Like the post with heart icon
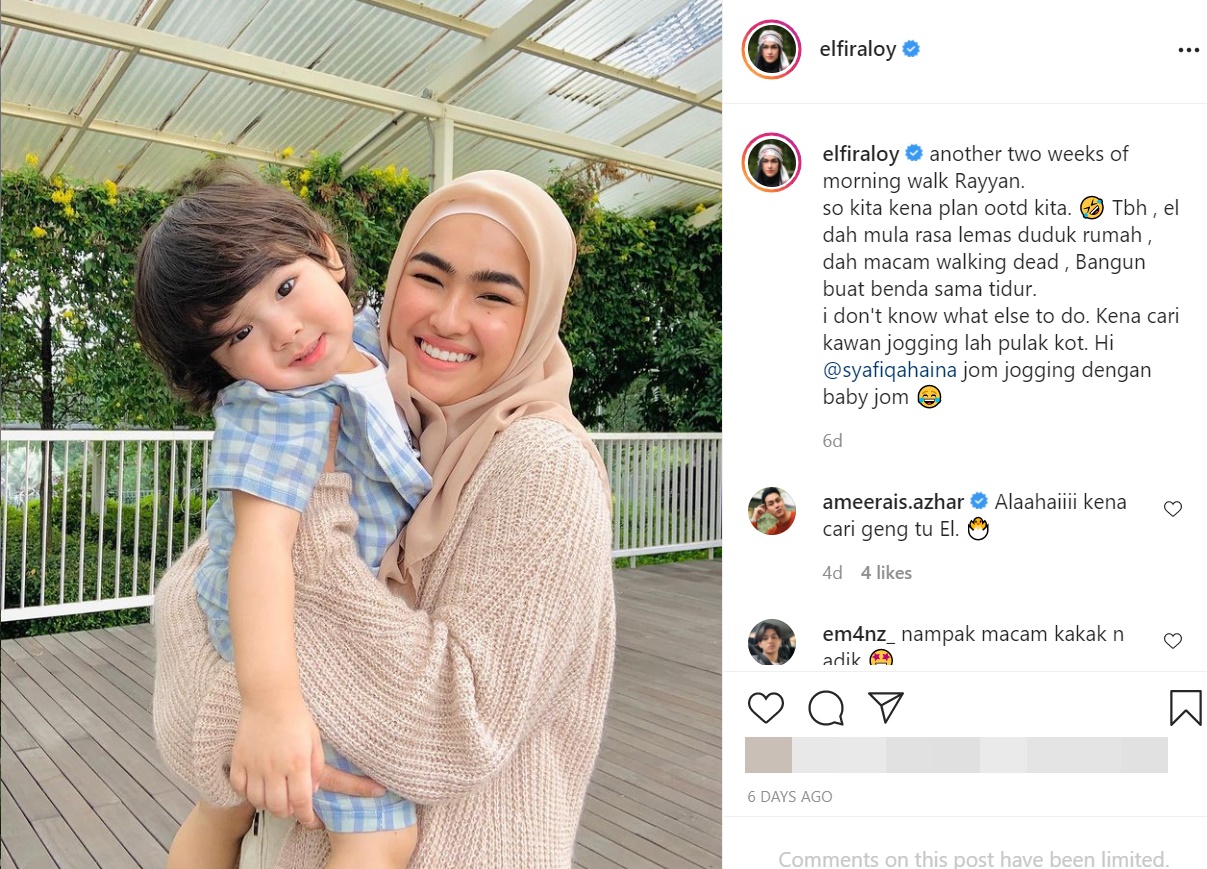Viewport: 1207px width, 869px height. (766, 707)
